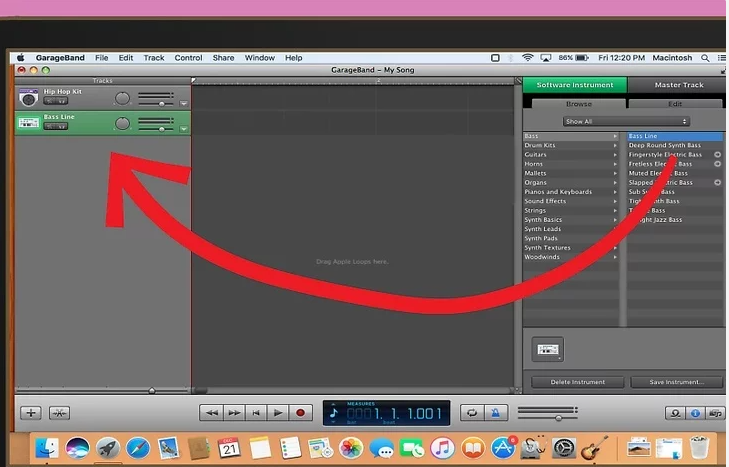
Task: Select the Strings category
Action: pyautogui.click(x=571, y=210)
